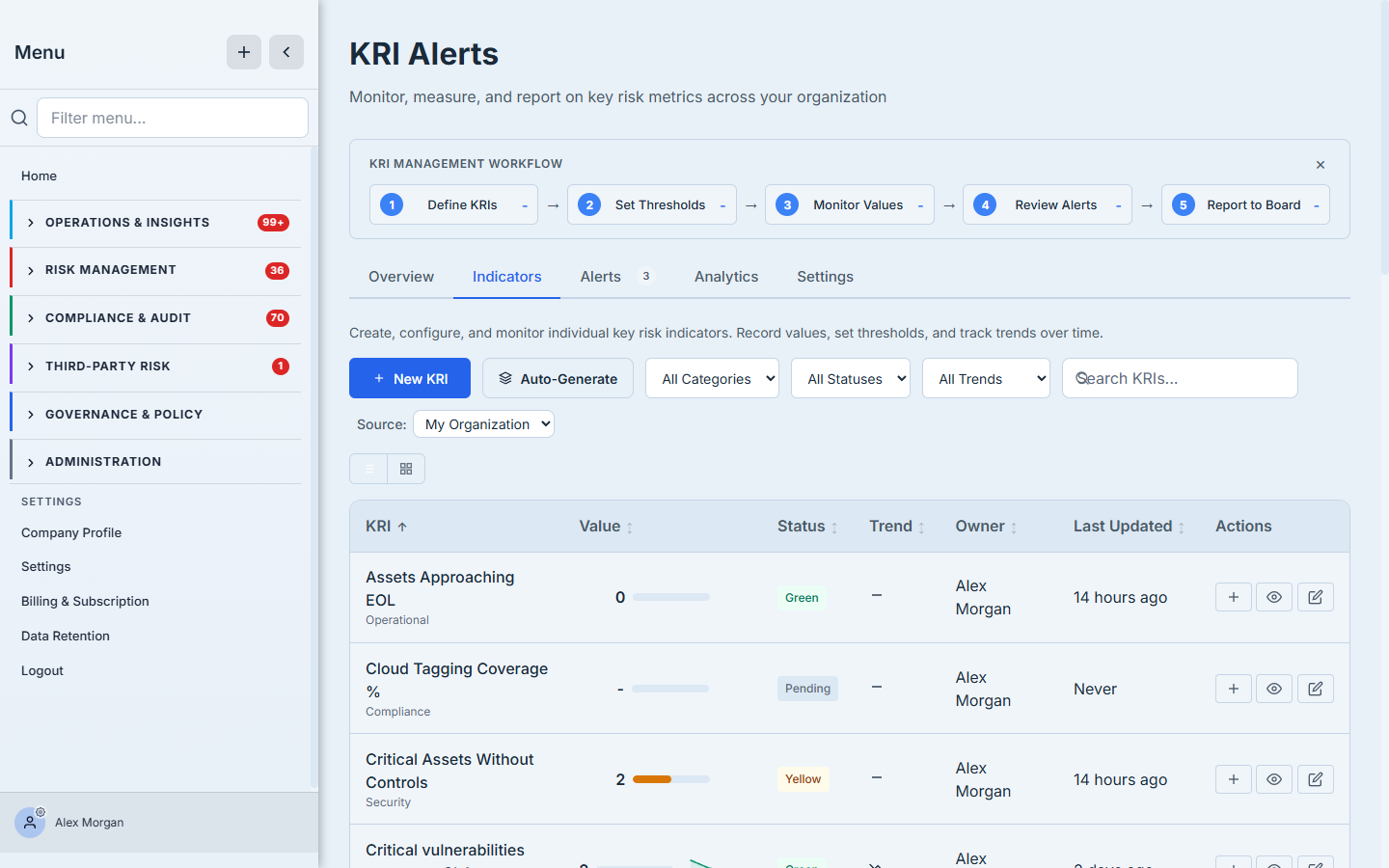The height and width of the screenshot is (868, 1389).
Task: Go to Home in the menu
Action: click(39, 176)
